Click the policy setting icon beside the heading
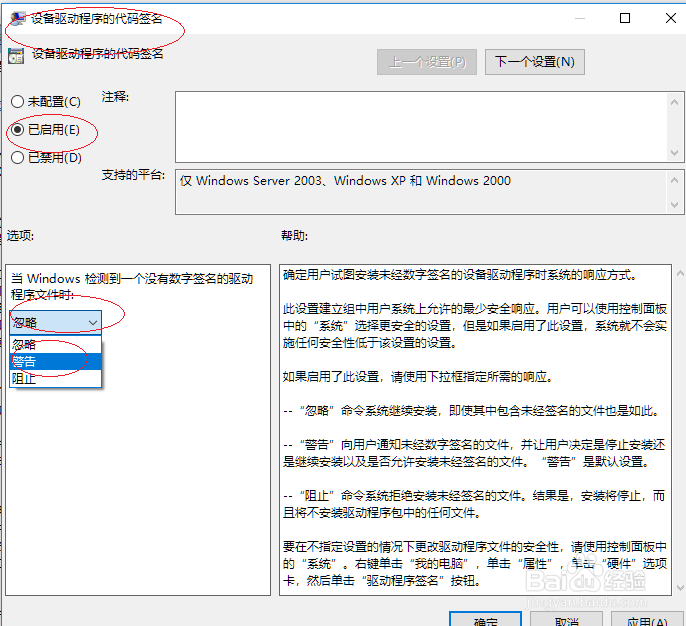686x626 pixels. coord(16,56)
